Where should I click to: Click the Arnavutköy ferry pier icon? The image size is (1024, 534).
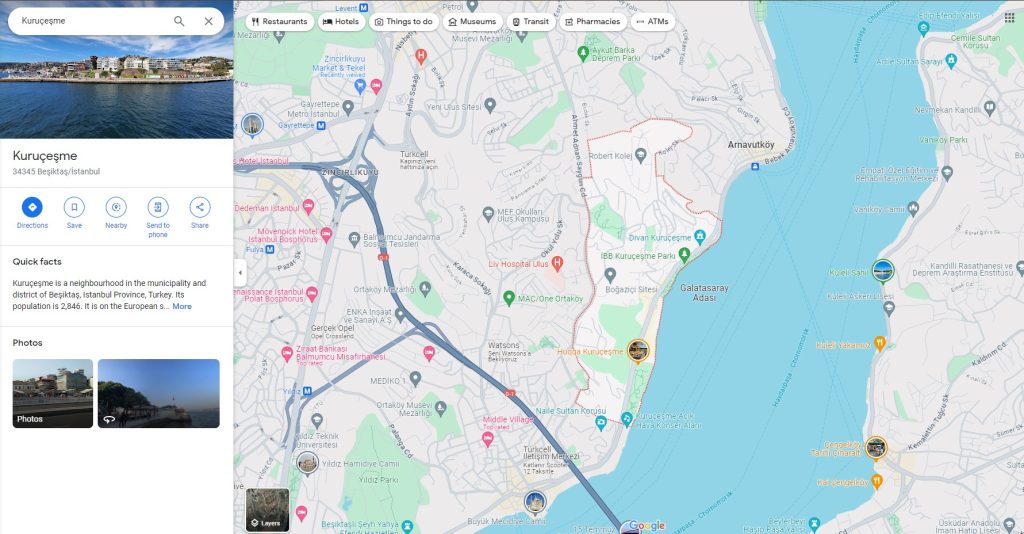(x=755, y=166)
